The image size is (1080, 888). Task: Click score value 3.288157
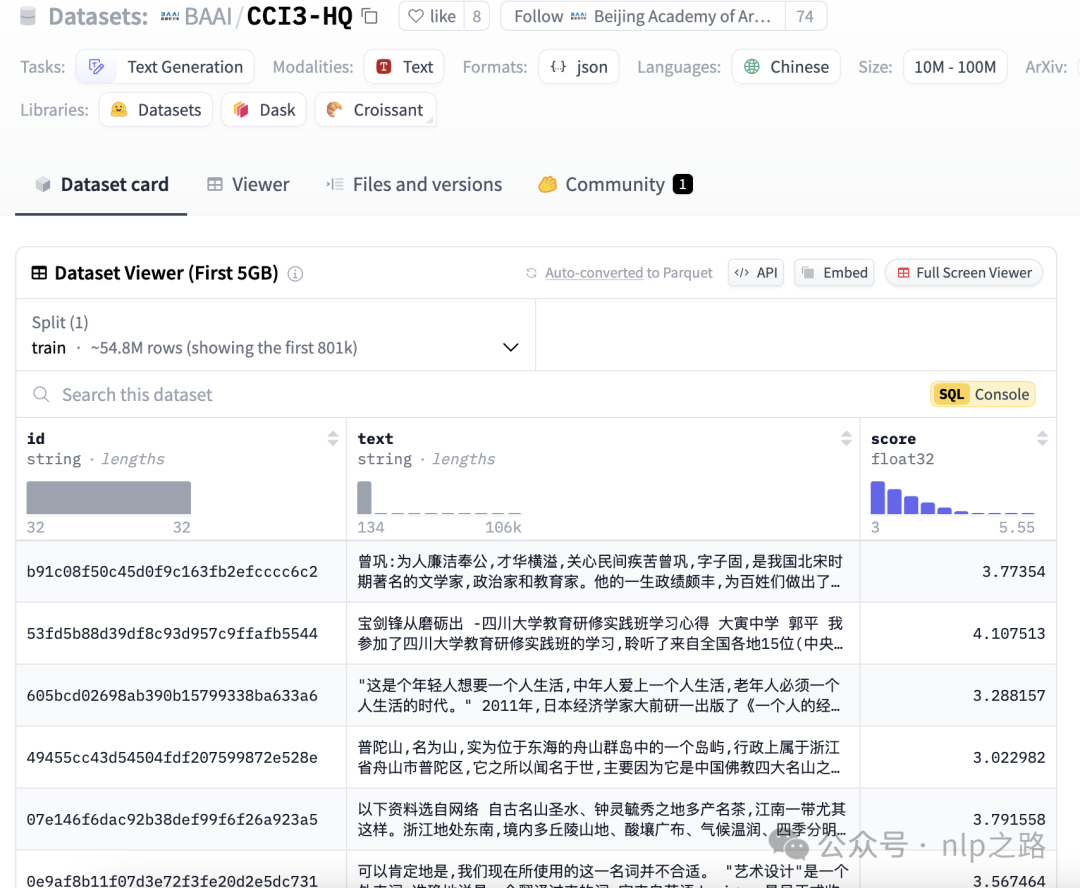[1009, 696]
